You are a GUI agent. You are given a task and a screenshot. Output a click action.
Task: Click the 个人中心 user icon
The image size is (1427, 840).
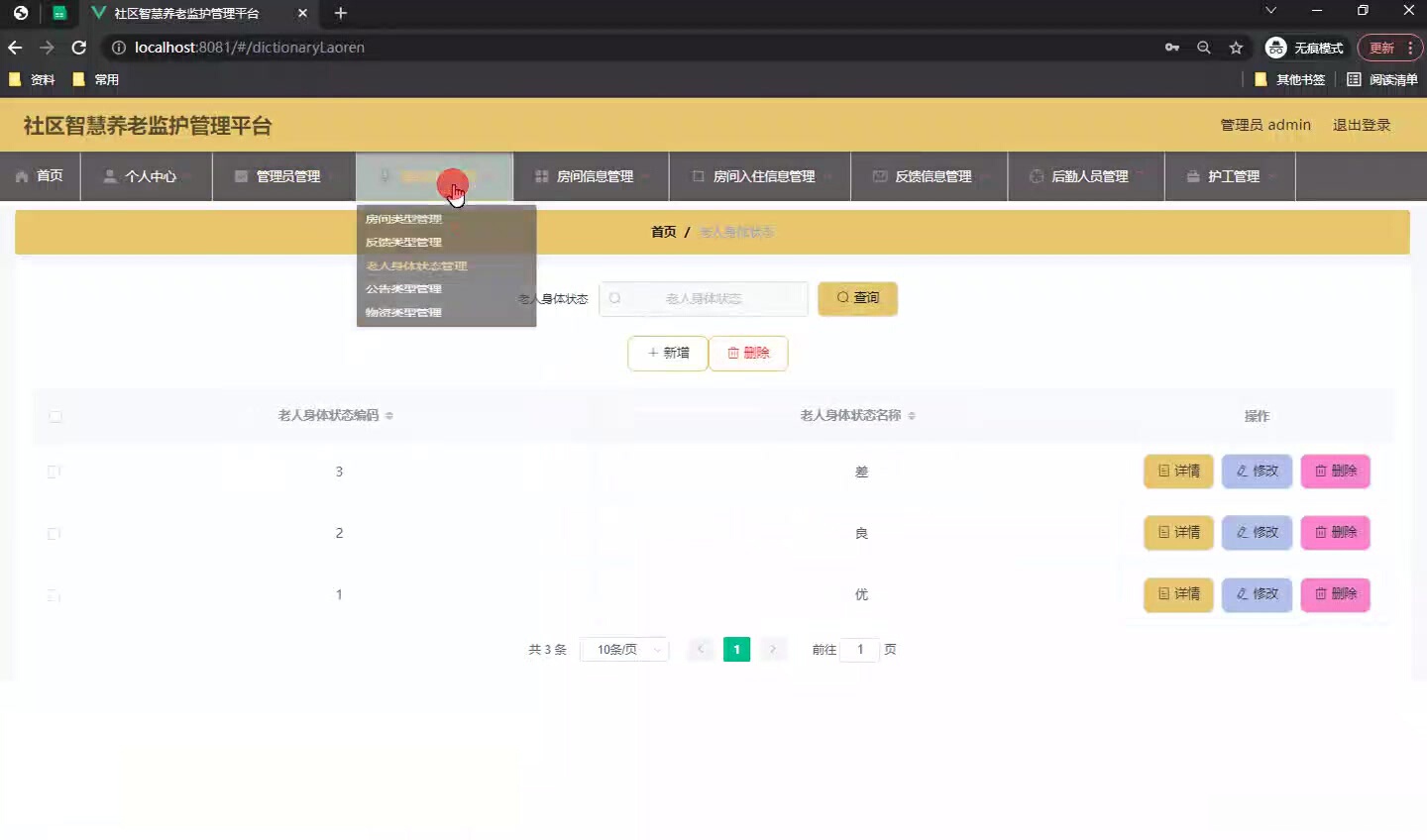tap(108, 176)
